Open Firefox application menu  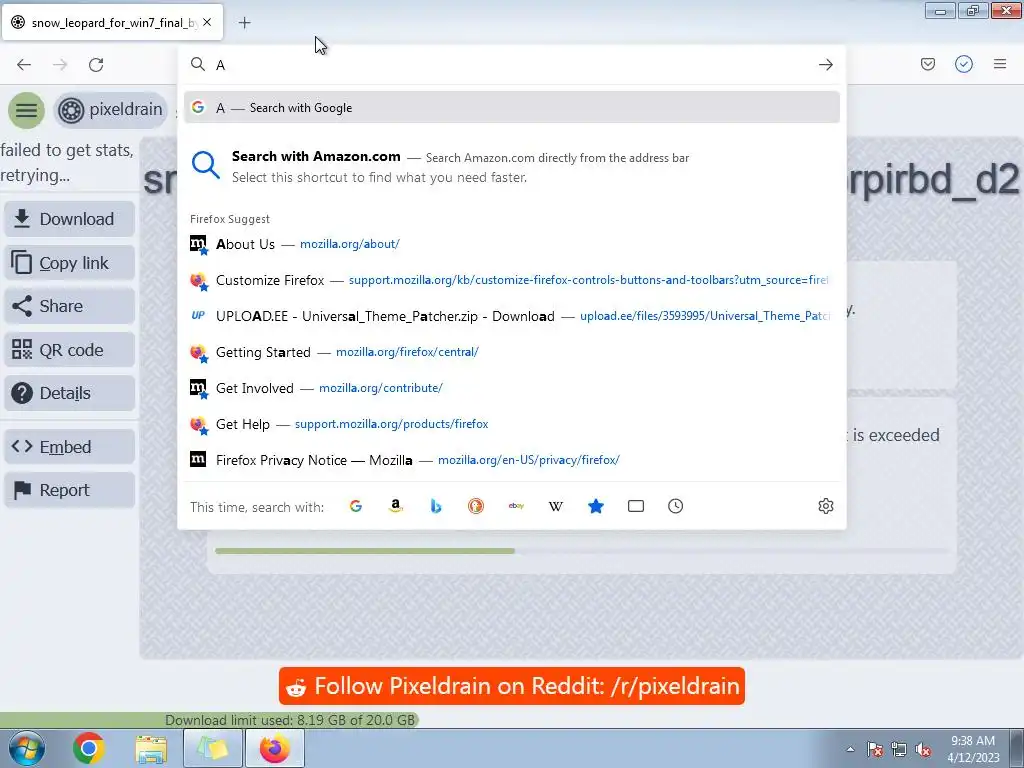pyautogui.click(x=1000, y=64)
